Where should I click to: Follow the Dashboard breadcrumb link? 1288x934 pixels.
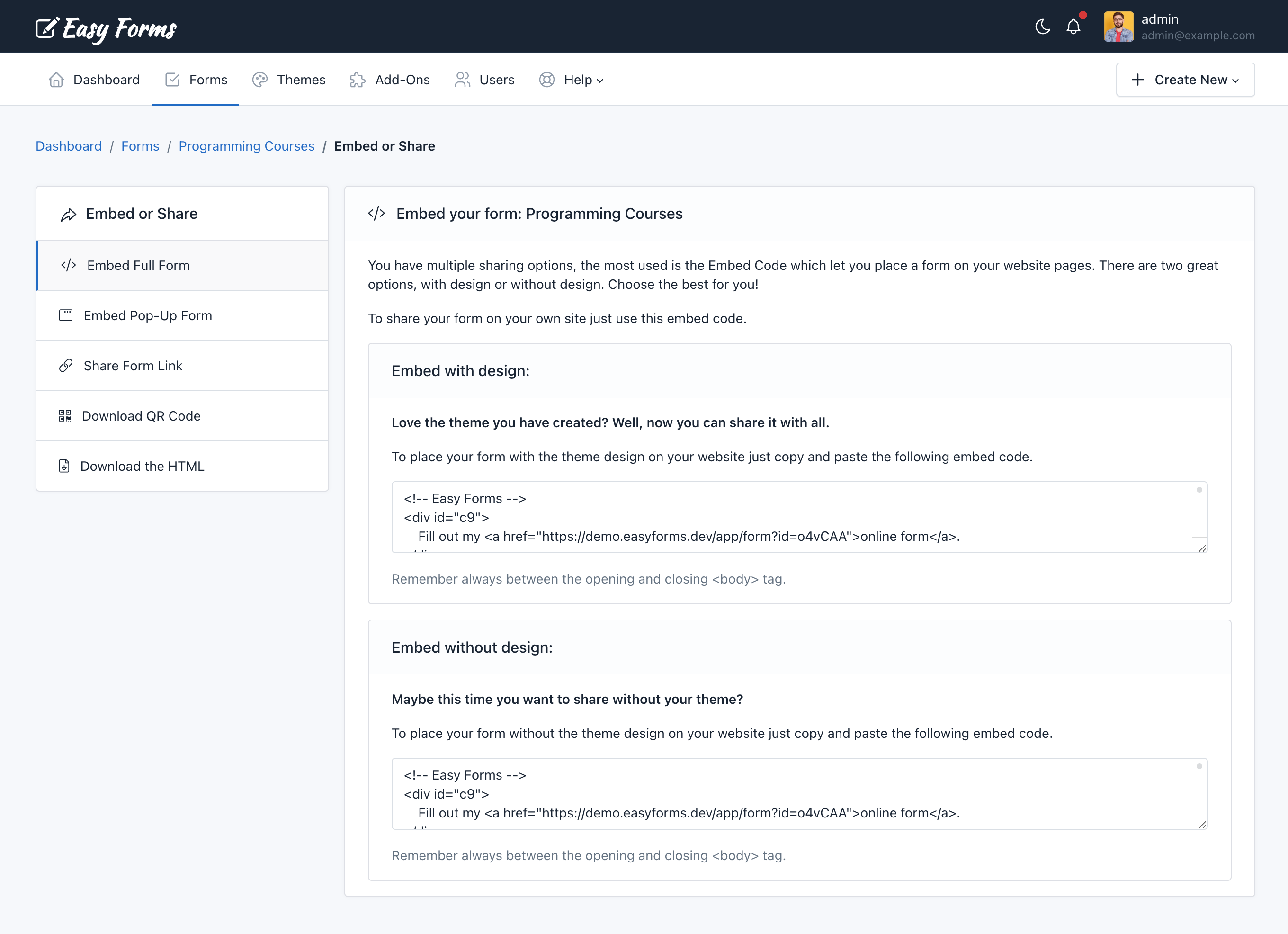pos(69,146)
